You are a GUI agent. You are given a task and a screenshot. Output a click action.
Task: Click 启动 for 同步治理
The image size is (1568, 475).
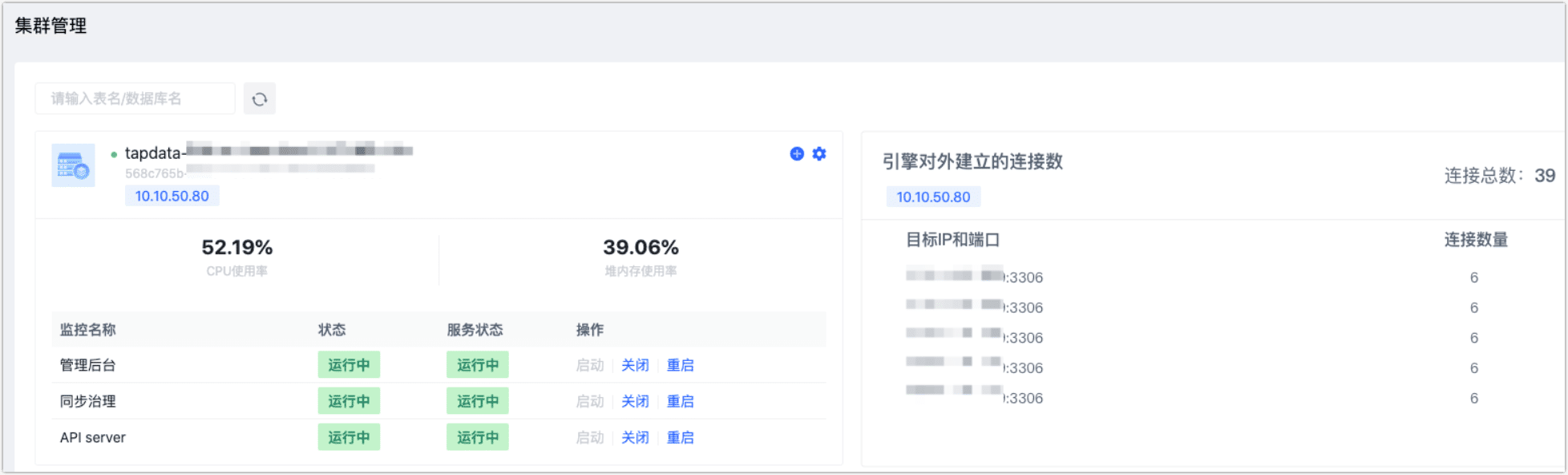click(x=590, y=401)
